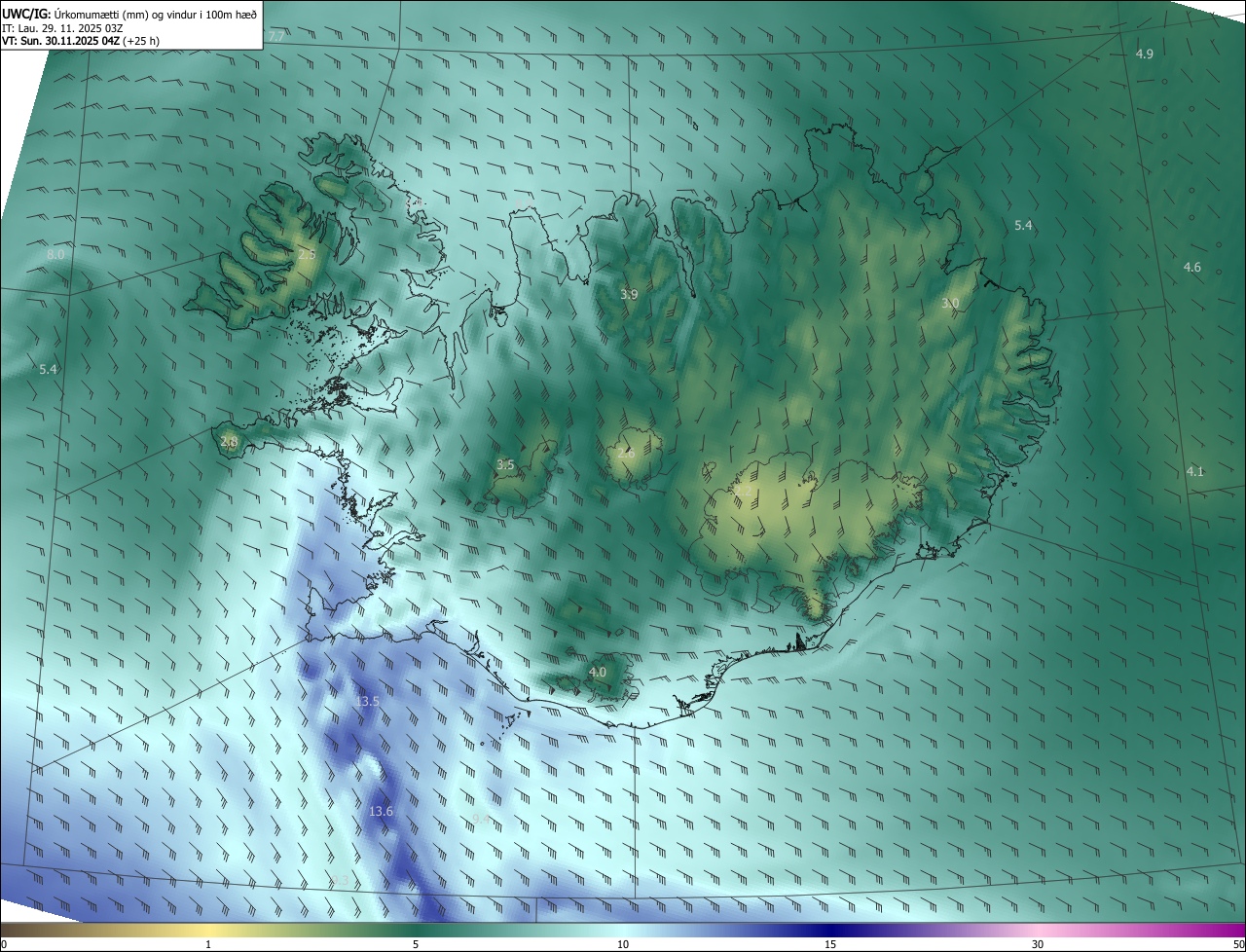Click the 4.6 value label
The image size is (1246, 952).
pos(1192,267)
